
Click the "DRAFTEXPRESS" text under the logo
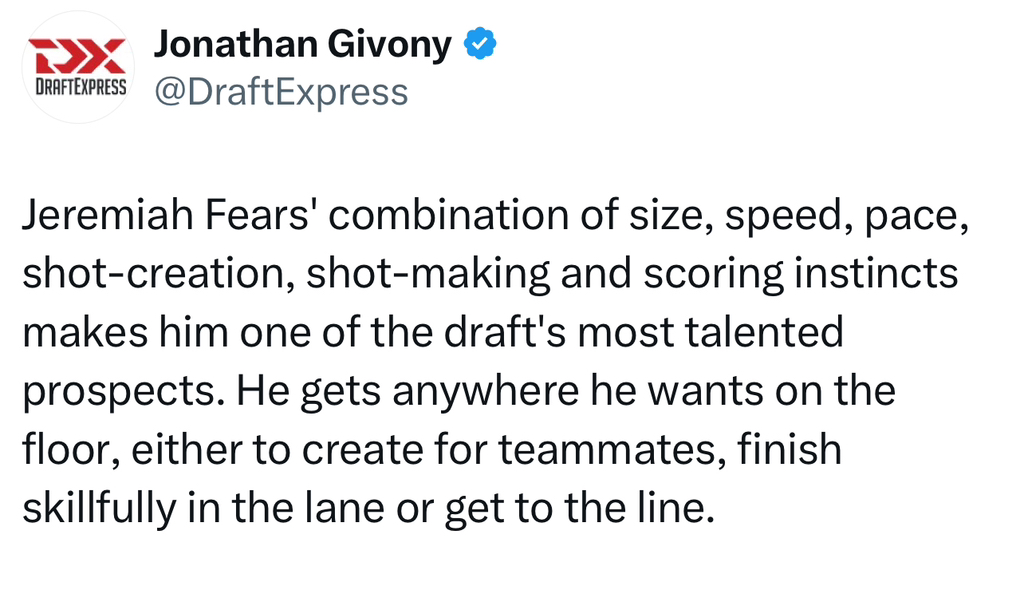point(78,86)
